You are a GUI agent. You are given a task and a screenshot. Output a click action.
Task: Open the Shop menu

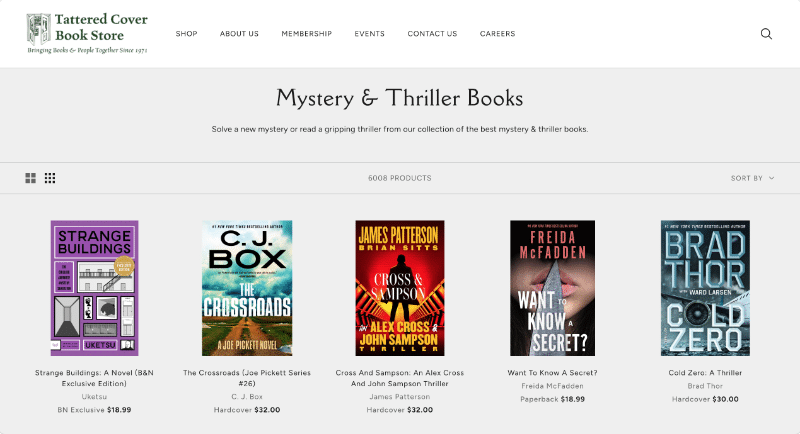pyautogui.click(x=186, y=34)
